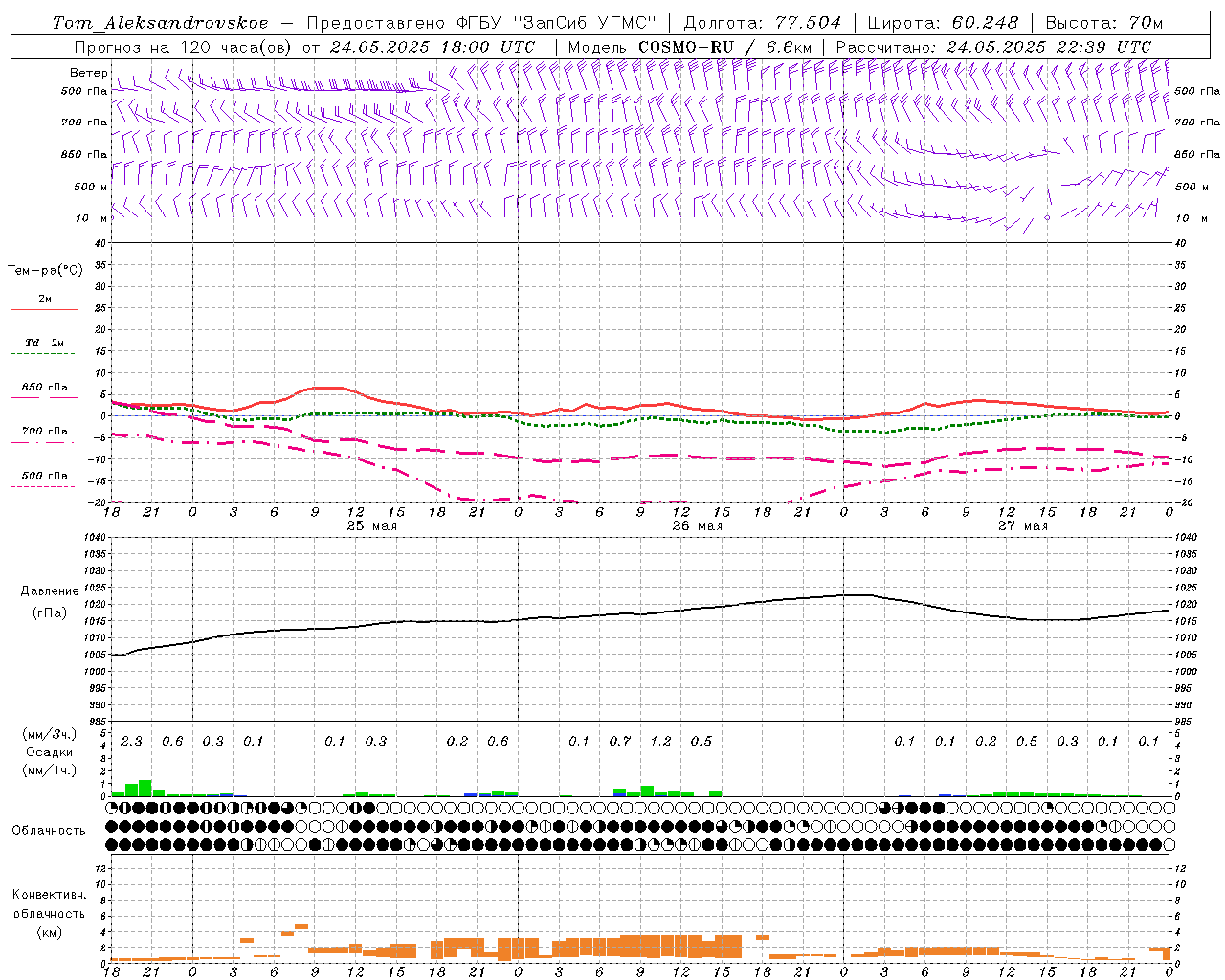Click the Тем-ра(°C) axis title
Image resolution: width=1225 pixels, height=980 pixels.
tap(45, 271)
